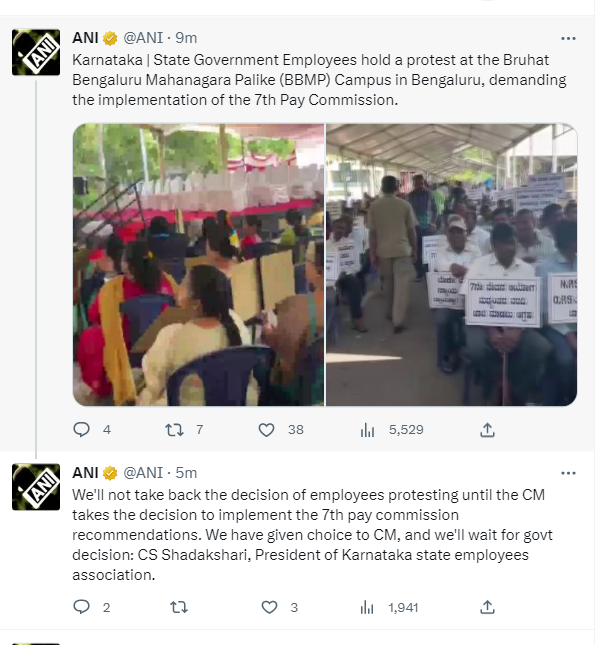Like the tweet with 38 likes
The image size is (597, 645).
267,430
